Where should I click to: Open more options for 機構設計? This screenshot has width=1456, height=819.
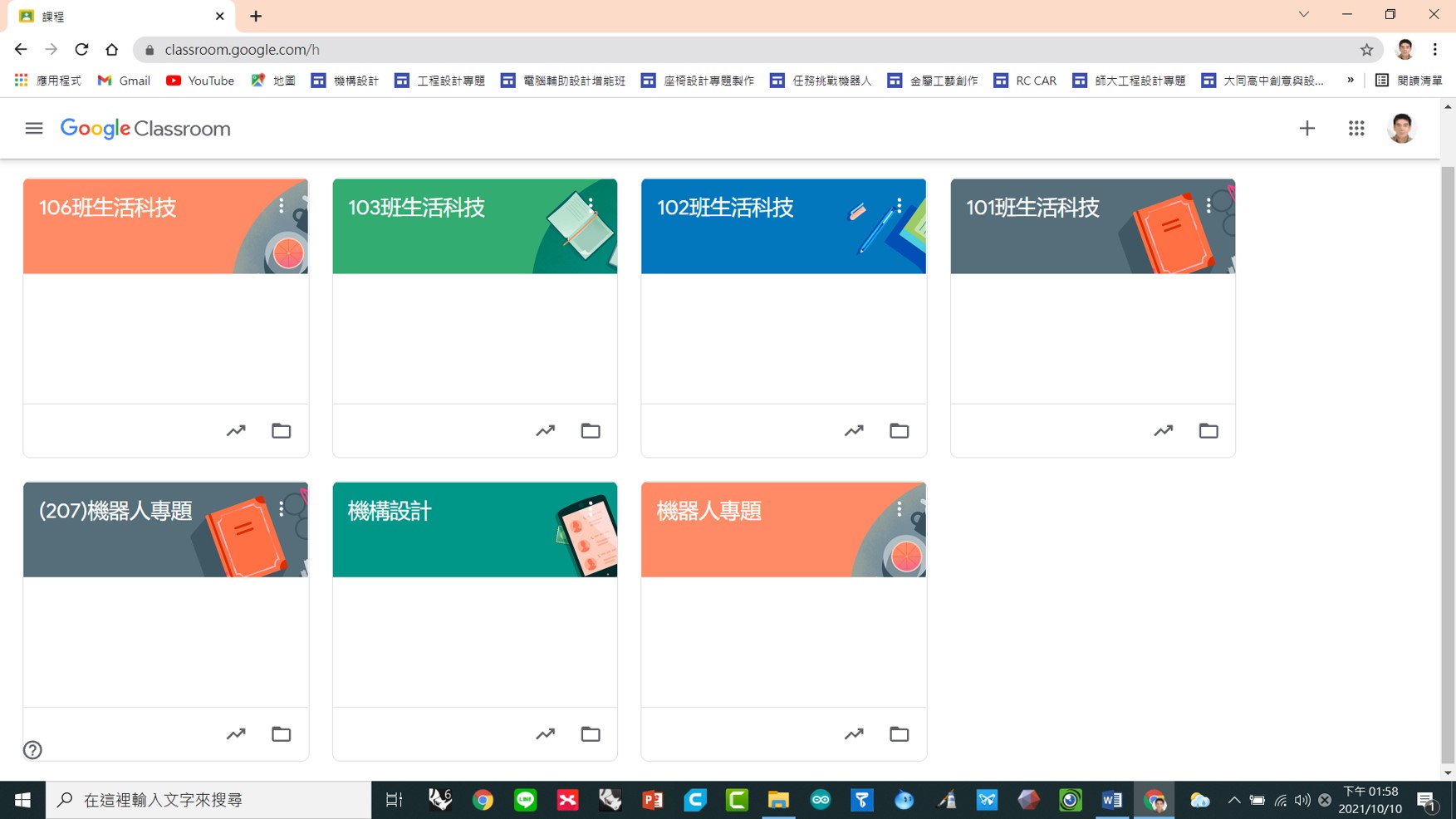591,508
